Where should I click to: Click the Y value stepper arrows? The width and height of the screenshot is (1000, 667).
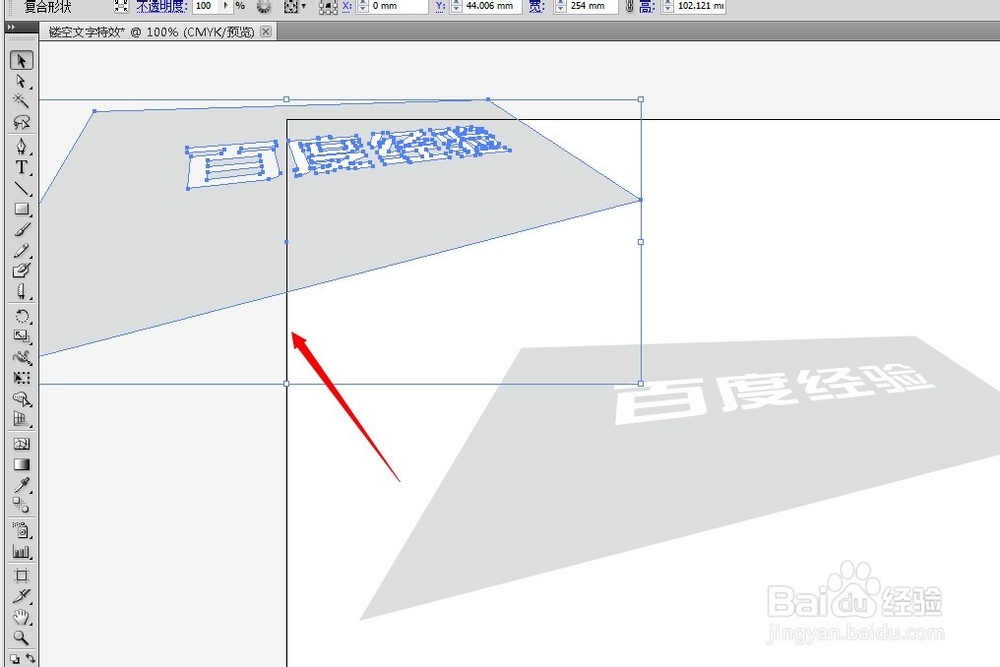[x=456, y=6]
